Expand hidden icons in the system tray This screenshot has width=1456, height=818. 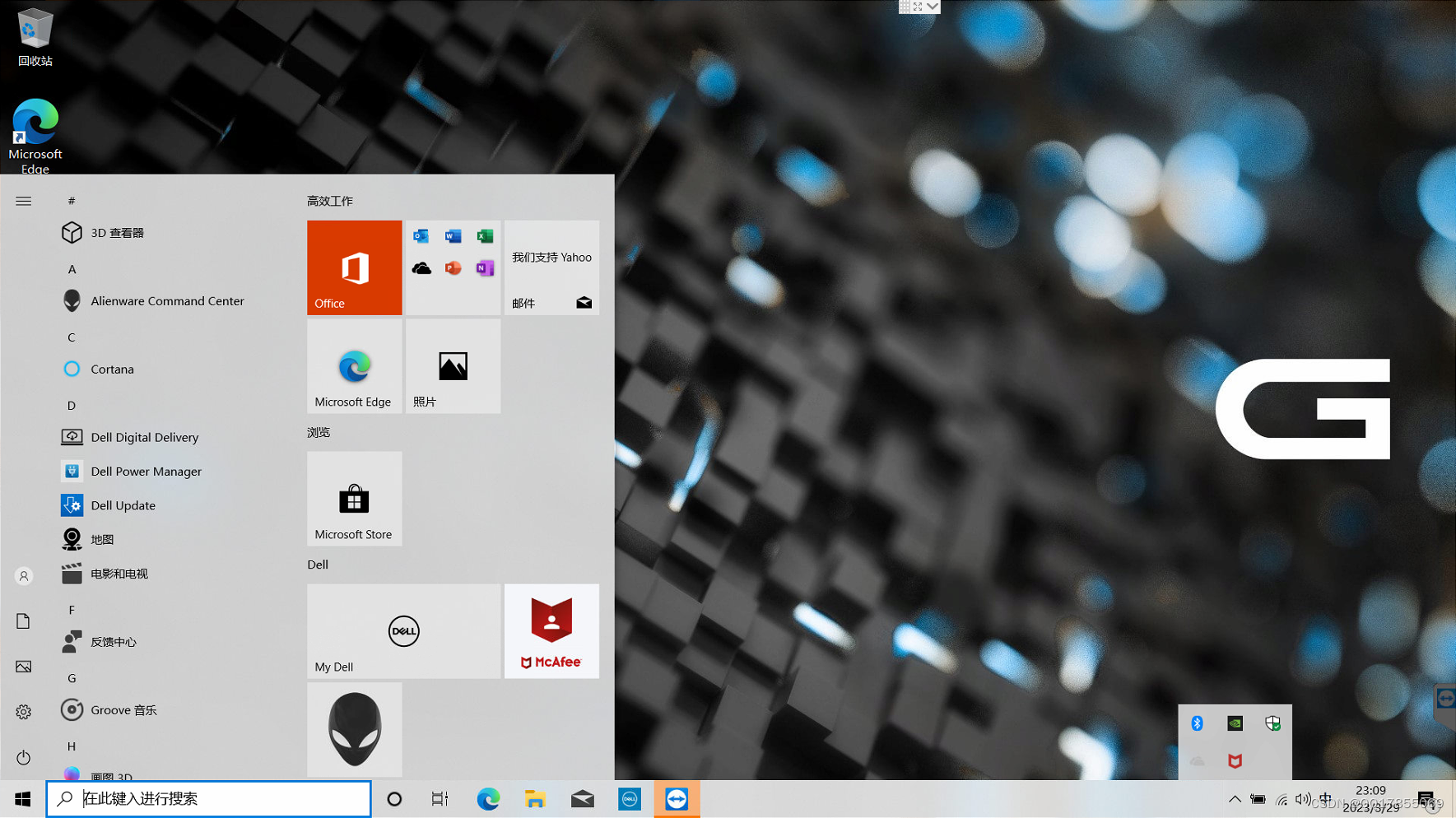1235,798
